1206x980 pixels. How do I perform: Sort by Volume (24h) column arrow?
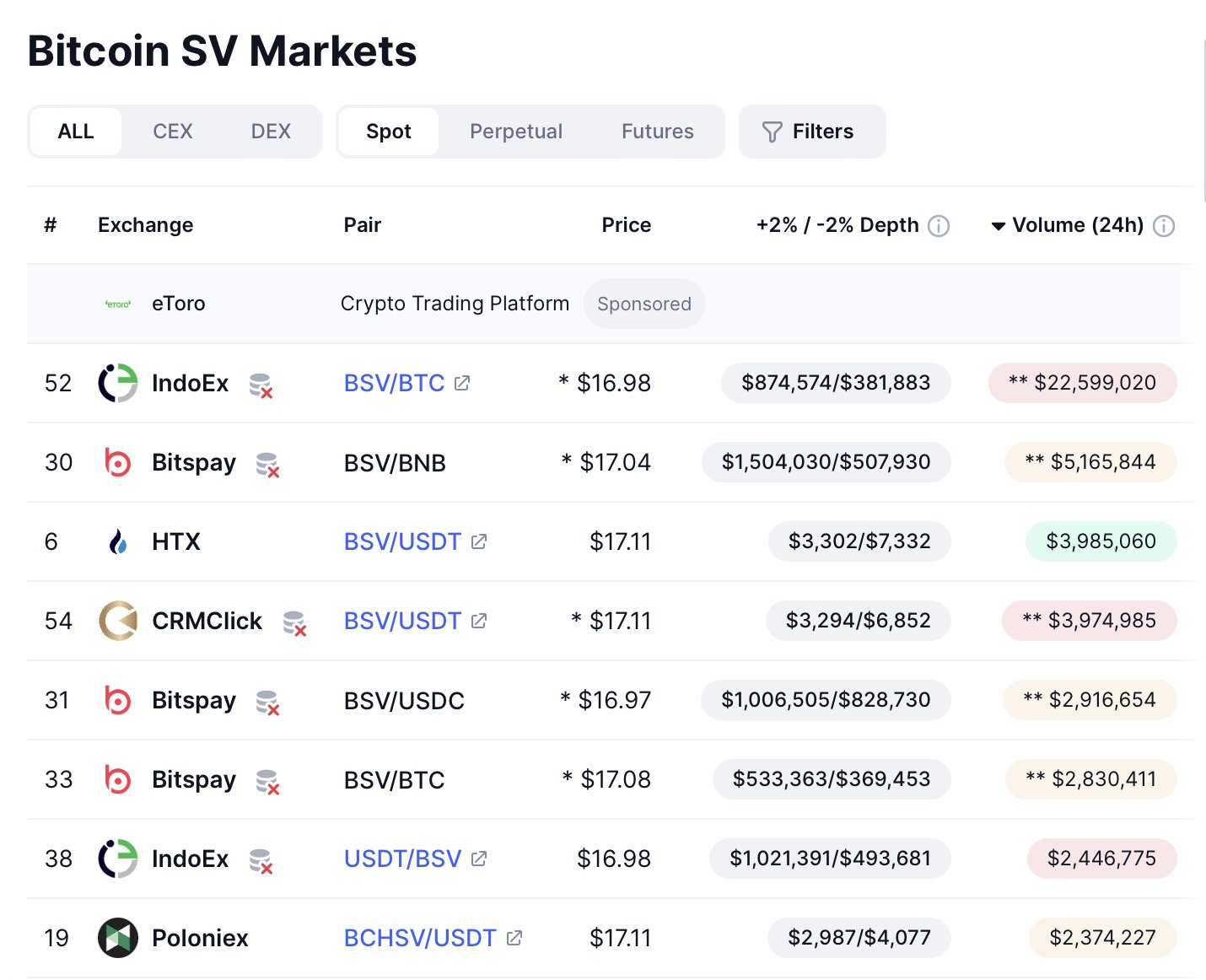coord(999,226)
